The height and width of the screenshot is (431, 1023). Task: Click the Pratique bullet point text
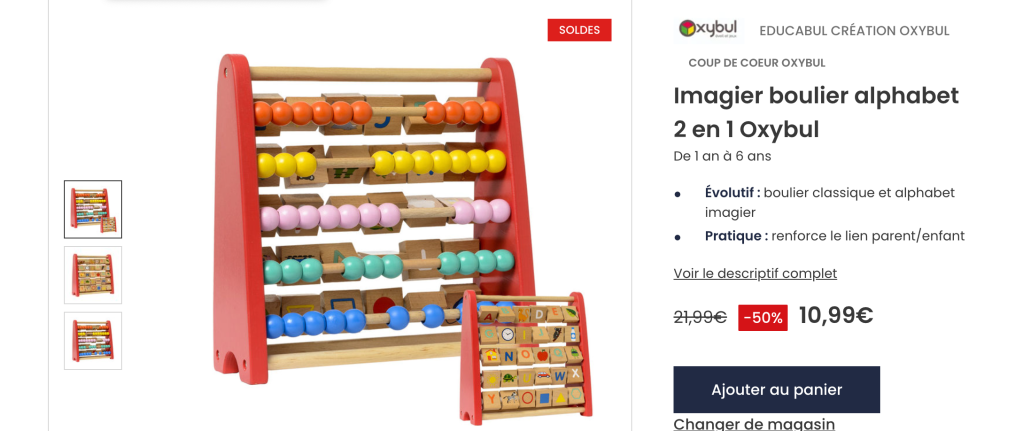[x=834, y=236]
